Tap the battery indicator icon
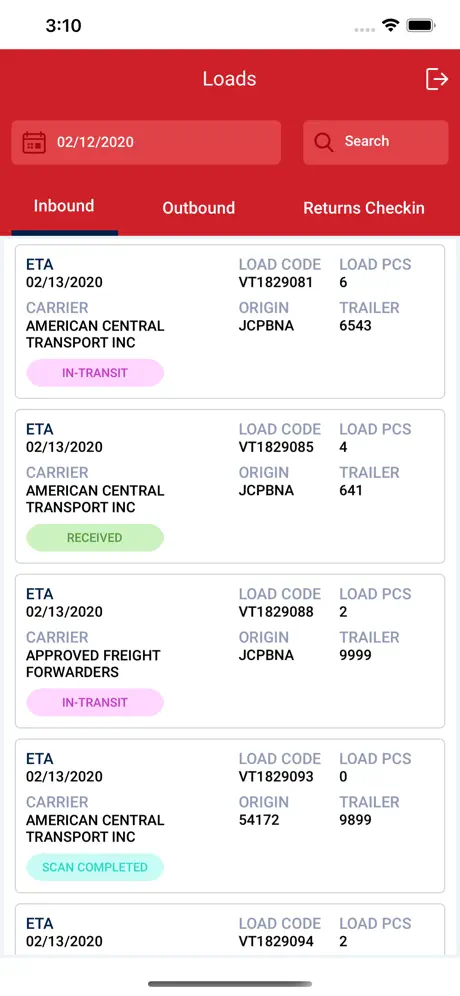Viewport: 460px width, 996px height. tap(421, 25)
